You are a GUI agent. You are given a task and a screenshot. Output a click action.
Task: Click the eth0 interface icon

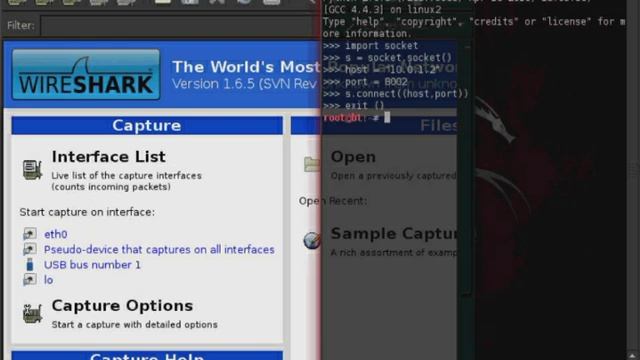click(x=30, y=234)
